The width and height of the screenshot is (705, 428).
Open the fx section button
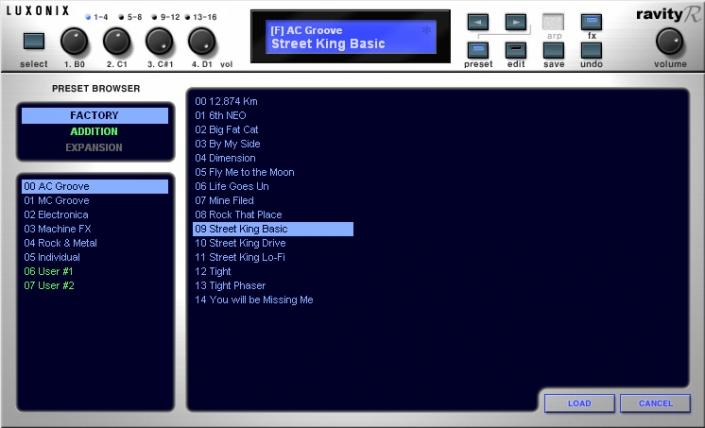tap(591, 22)
